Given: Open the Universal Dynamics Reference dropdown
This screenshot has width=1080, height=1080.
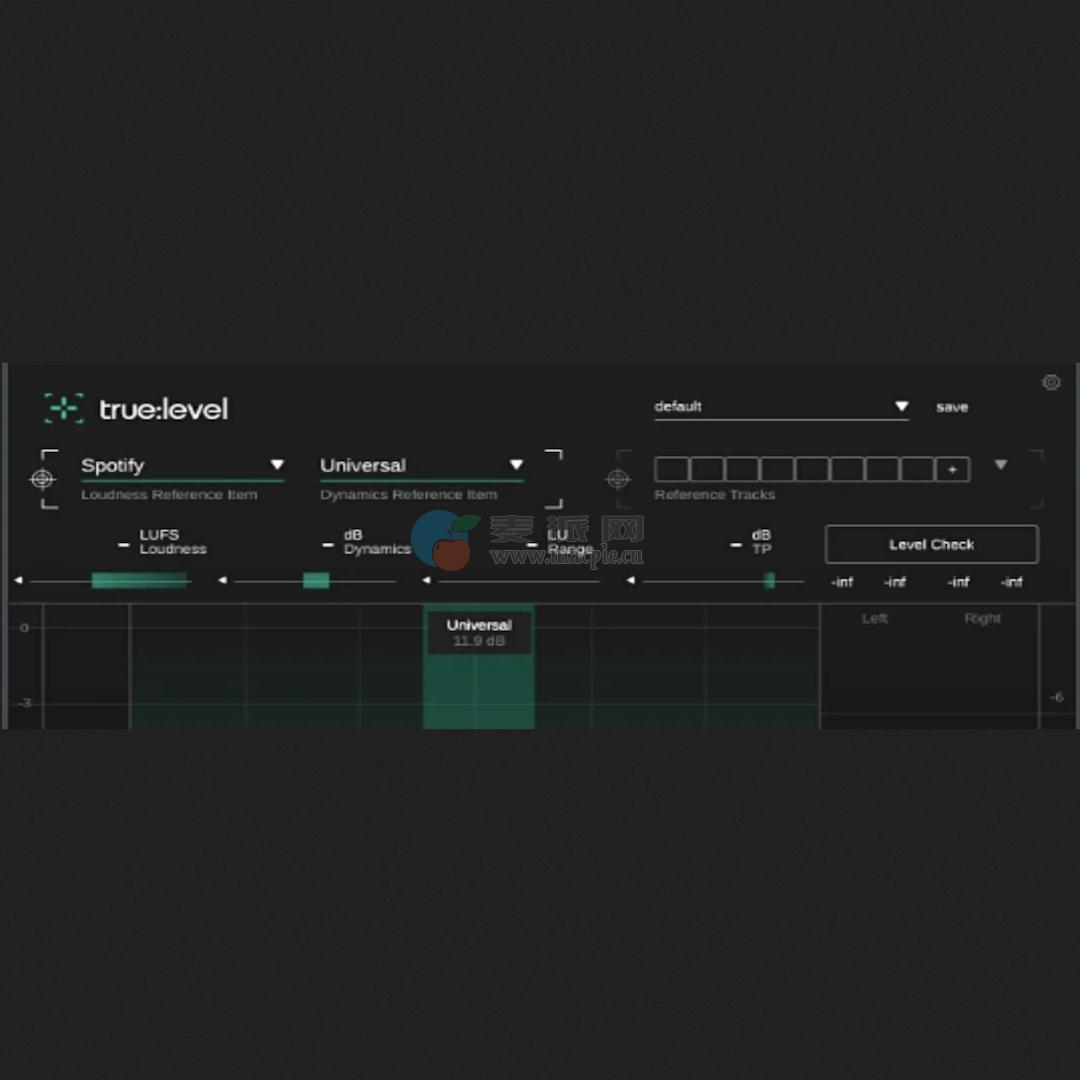Looking at the screenshot, I should [x=516, y=464].
